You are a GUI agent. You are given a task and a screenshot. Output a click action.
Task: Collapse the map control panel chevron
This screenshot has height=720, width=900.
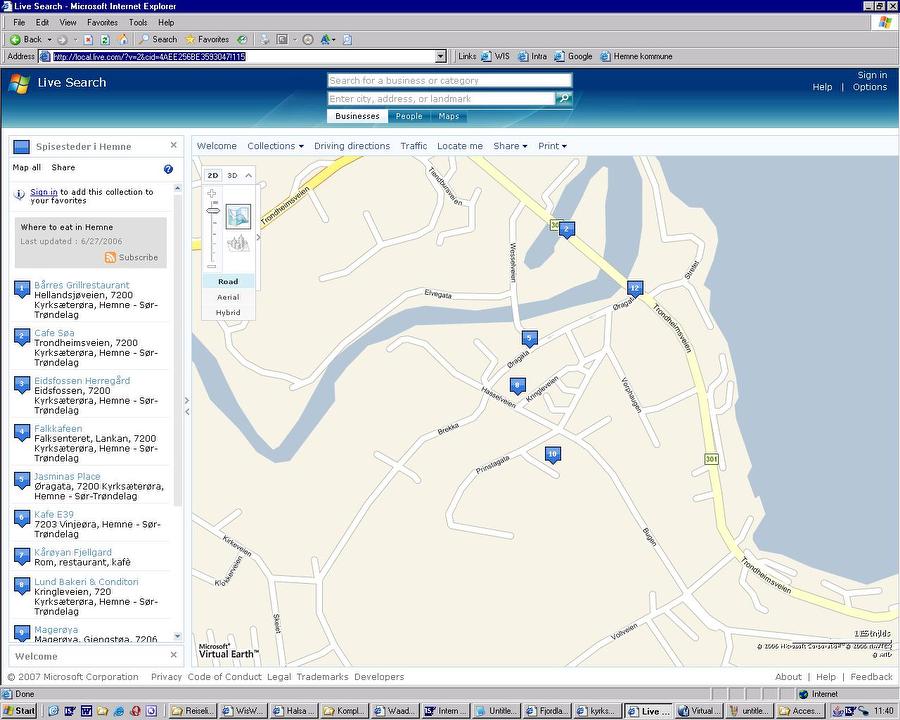coord(249,175)
